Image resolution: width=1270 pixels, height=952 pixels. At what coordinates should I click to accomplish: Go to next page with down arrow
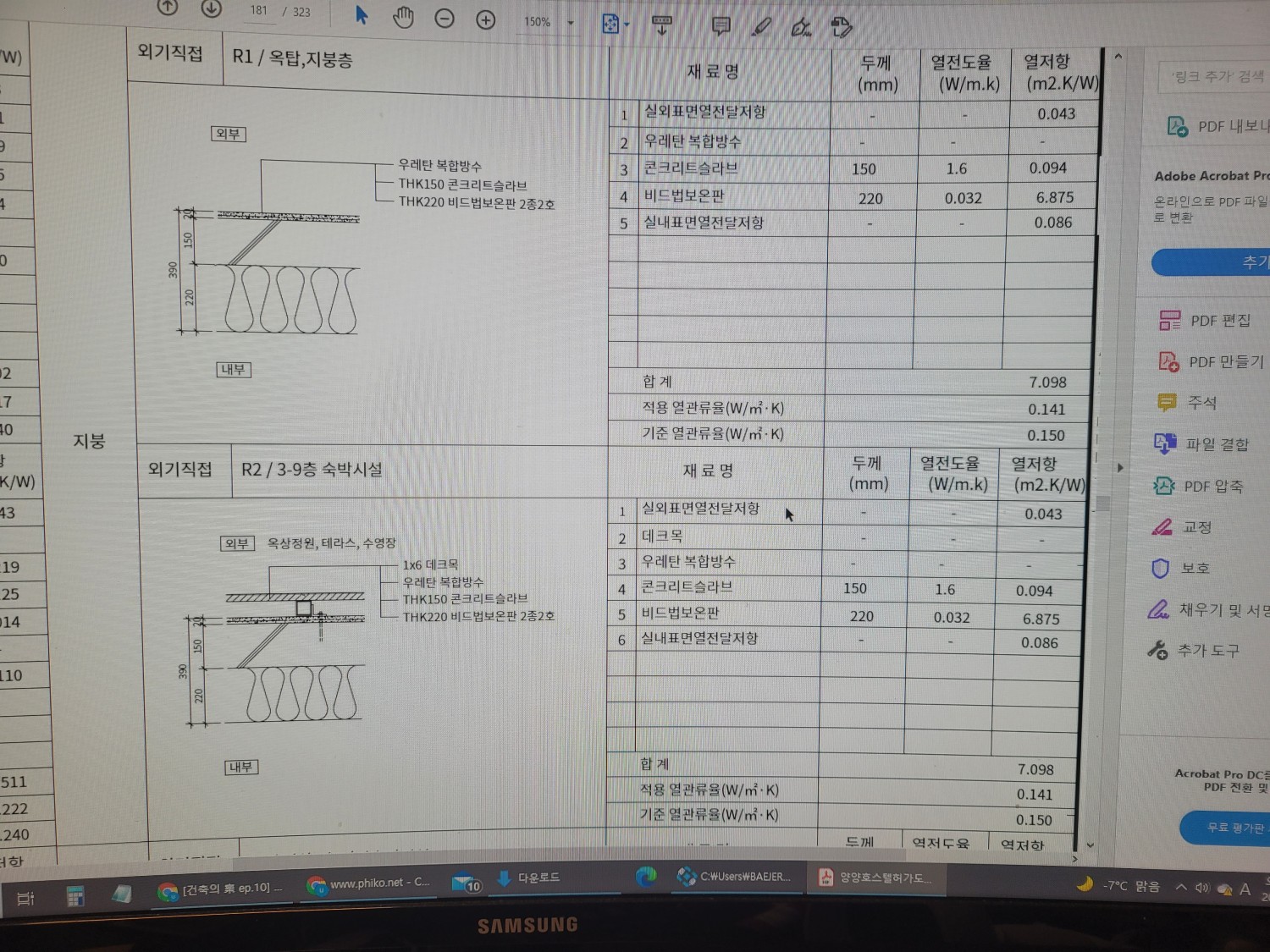pyautogui.click(x=212, y=8)
